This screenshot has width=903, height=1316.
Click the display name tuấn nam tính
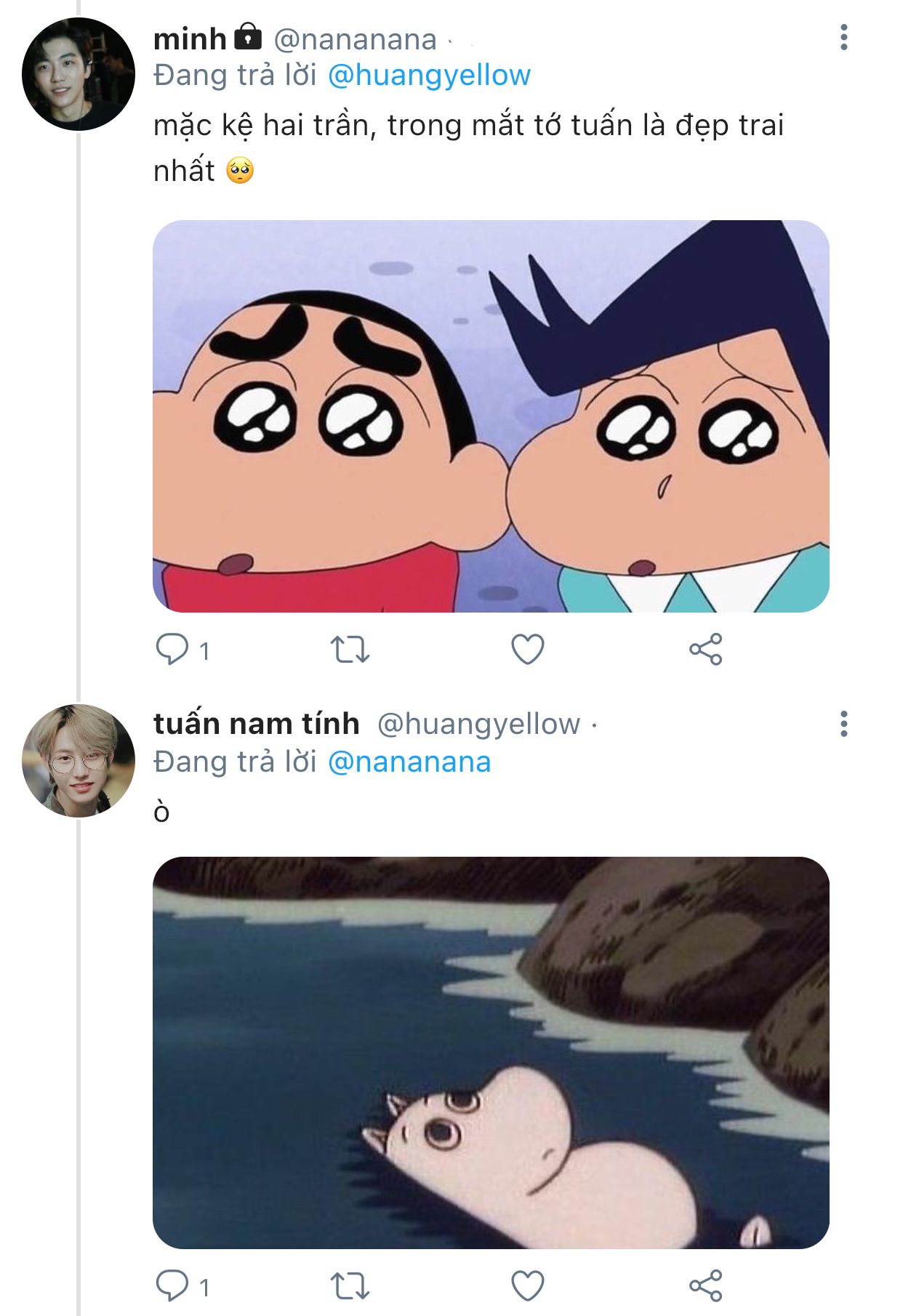[x=256, y=724]
